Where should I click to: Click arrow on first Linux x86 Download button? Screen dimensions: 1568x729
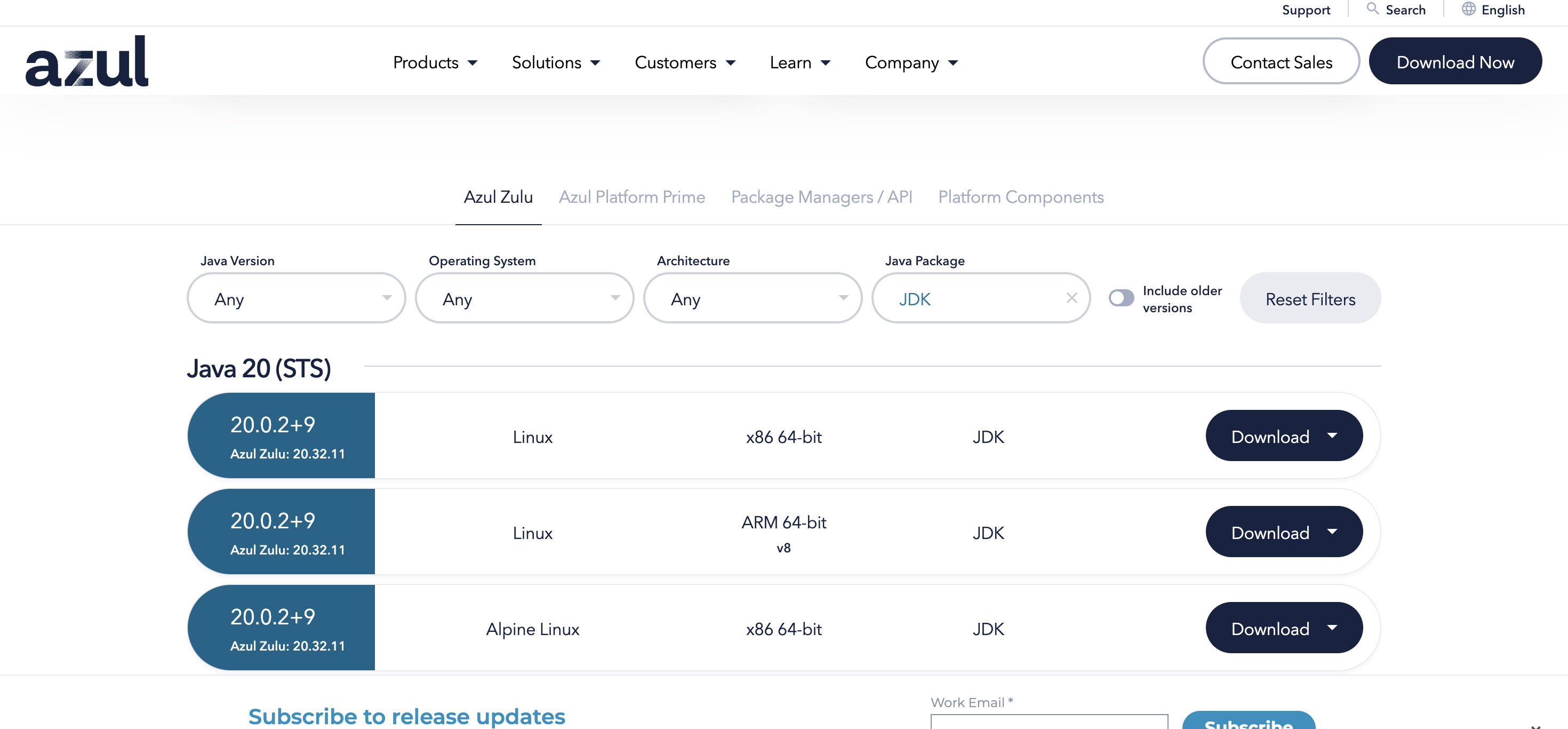1332,436
